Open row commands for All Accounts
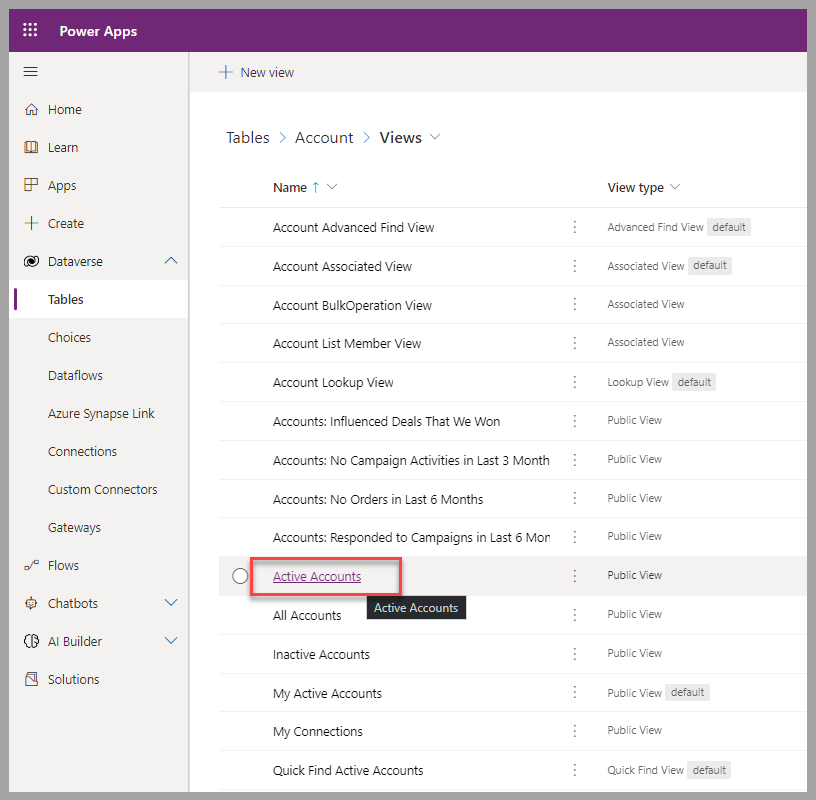Image resolution: width=816 pixels, height=800 pixels. pyautogui.click(x=576, y=614)
